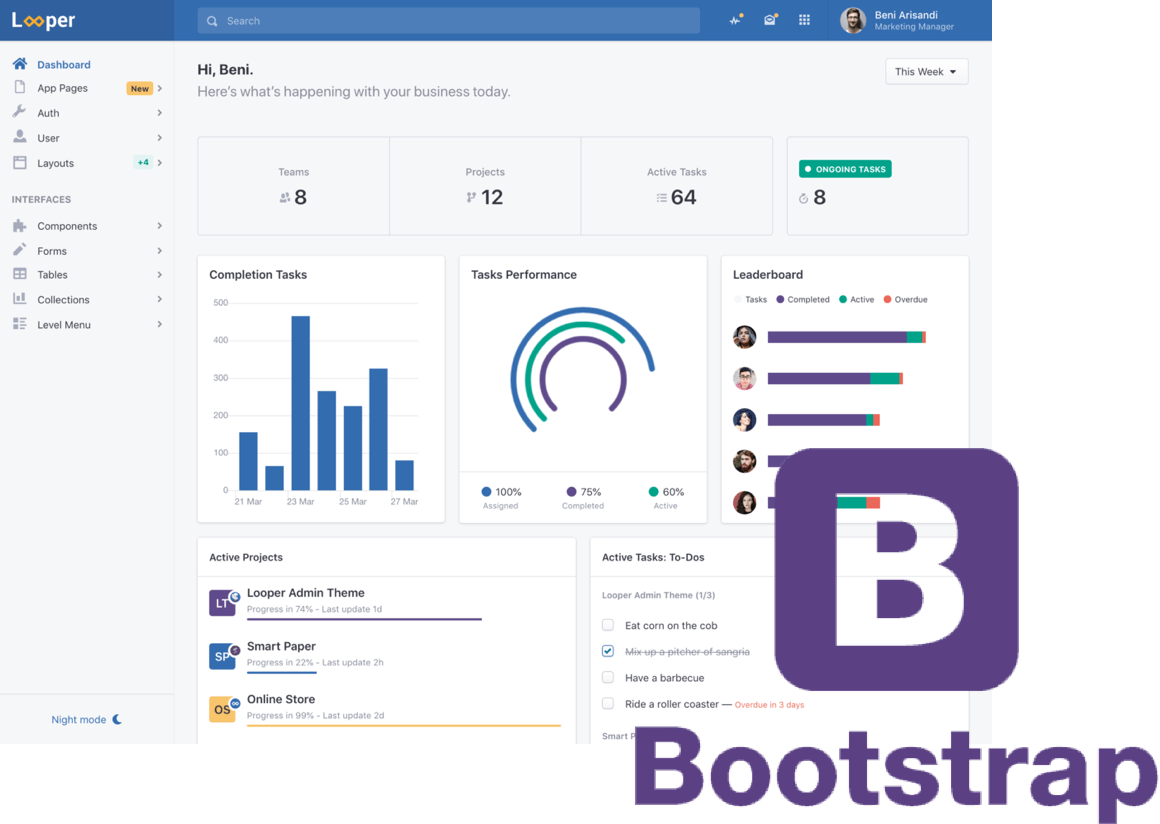
Task: Click the activity pulse icon in header
Action: pos(736,20)
